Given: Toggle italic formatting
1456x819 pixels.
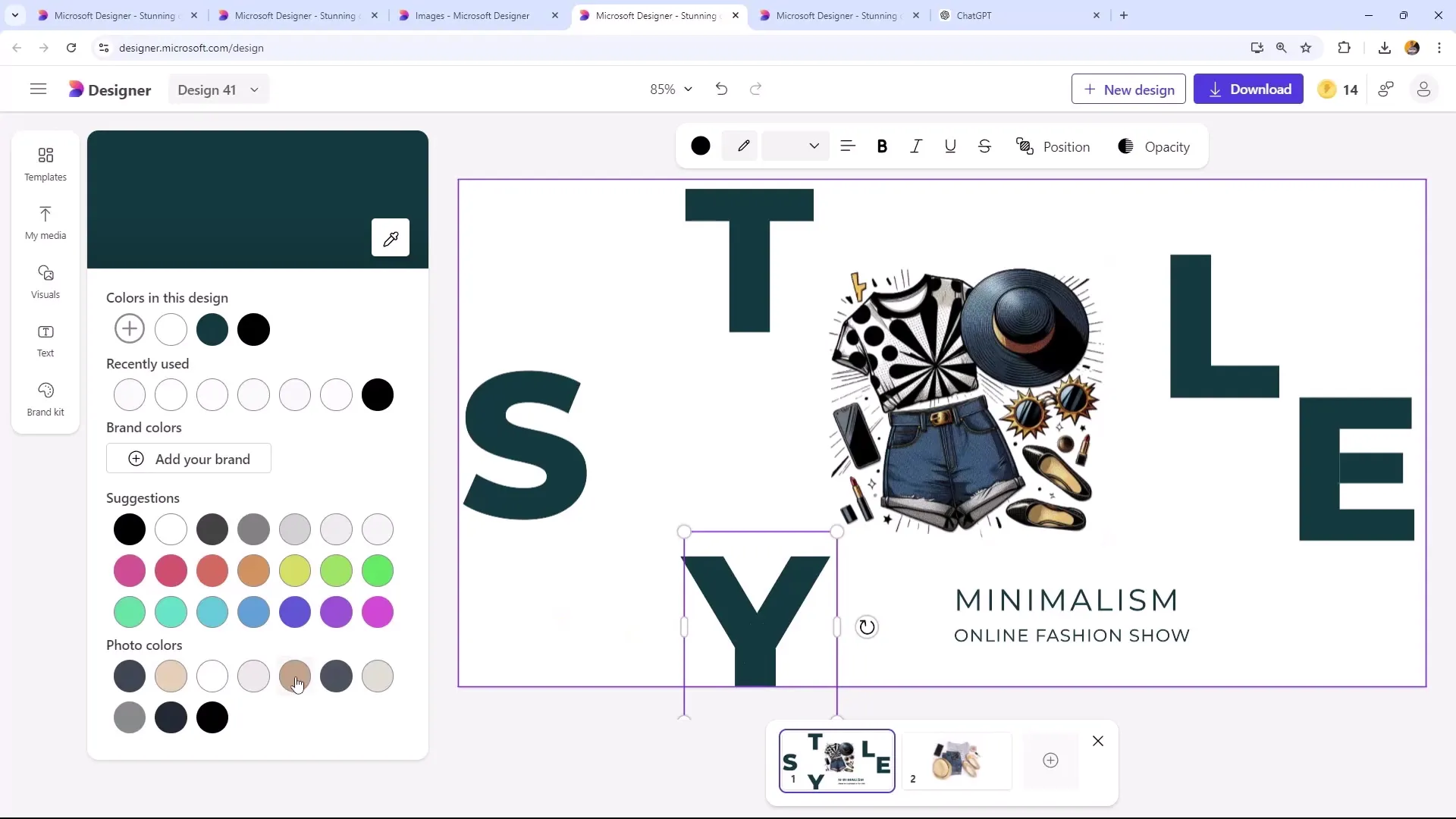Looking at the screenshot, I should tap(916, 146).
